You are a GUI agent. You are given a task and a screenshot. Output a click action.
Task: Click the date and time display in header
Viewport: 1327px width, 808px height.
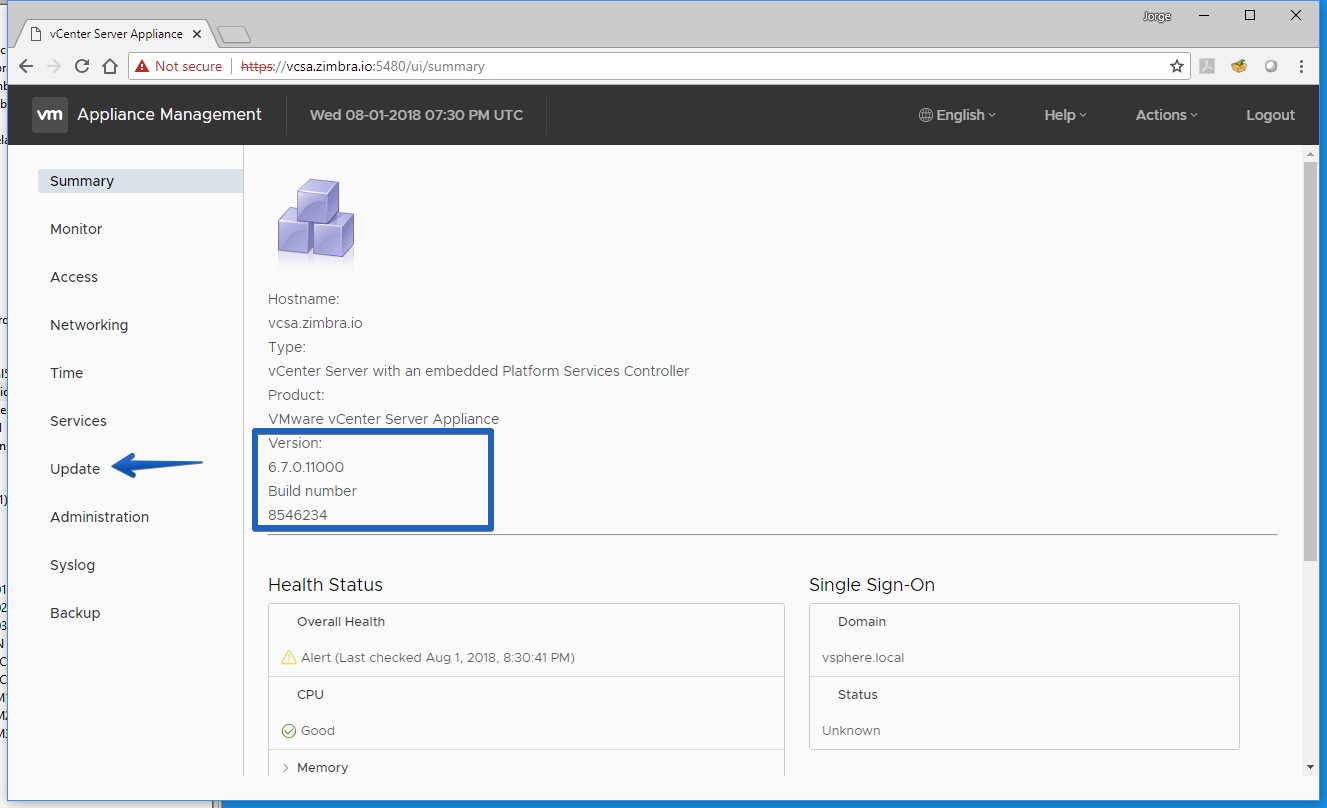(416, 115)
